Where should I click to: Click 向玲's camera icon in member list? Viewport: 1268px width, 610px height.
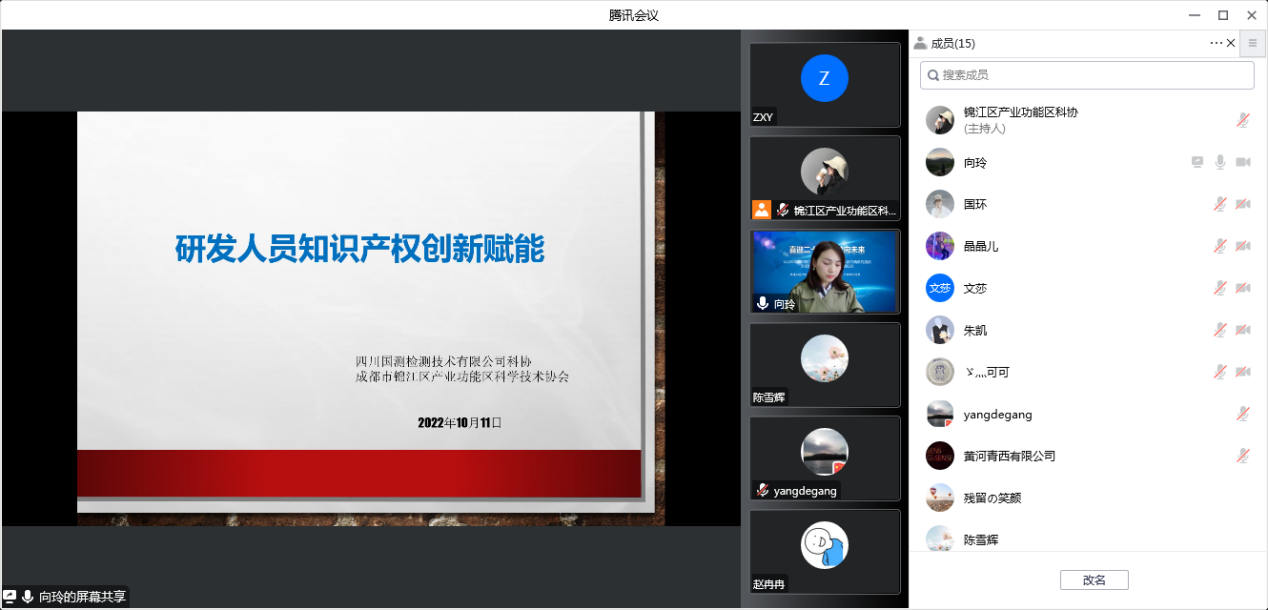click(1242, 162)
